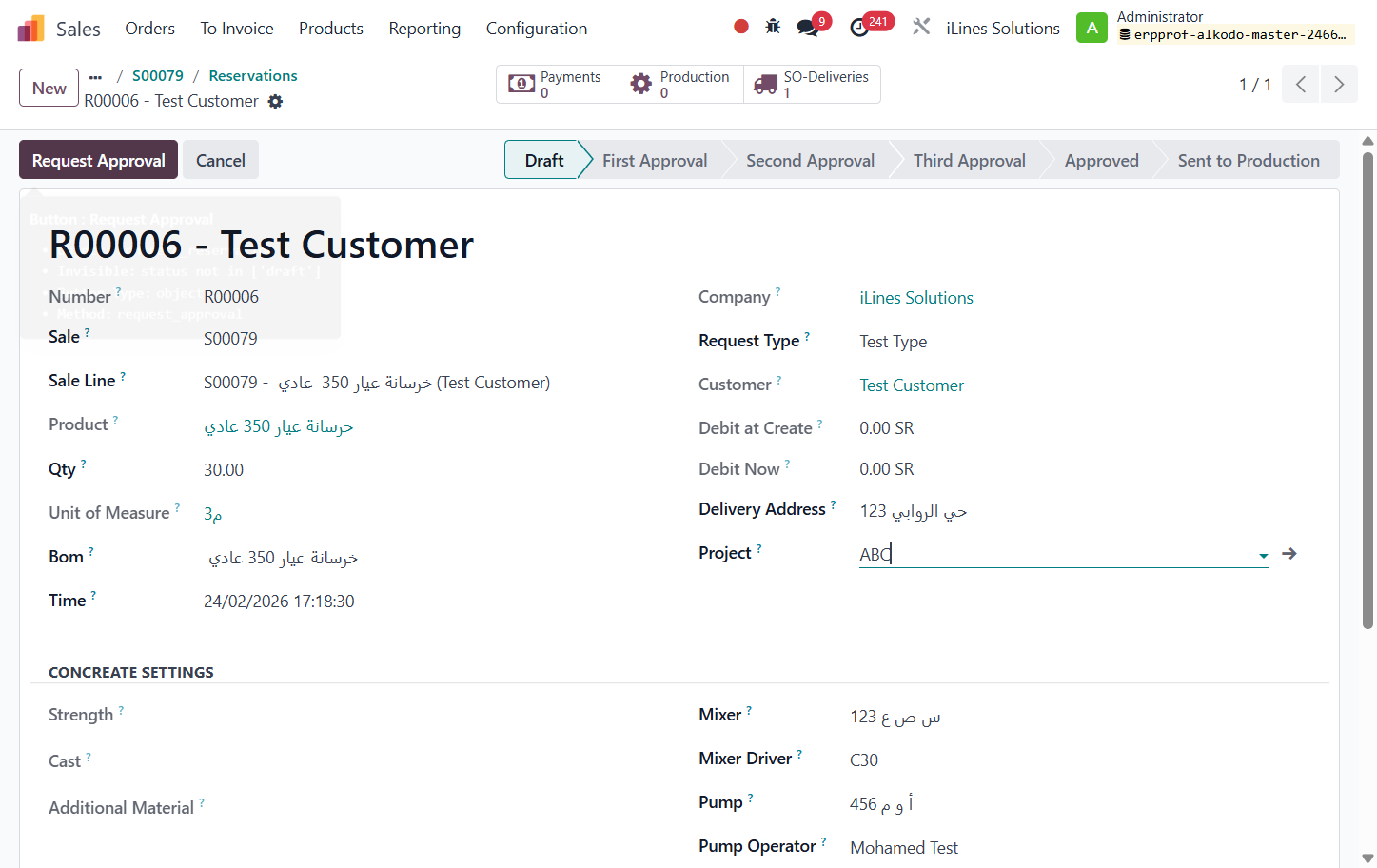Open the Test Customer link

(x=912, y=385)
